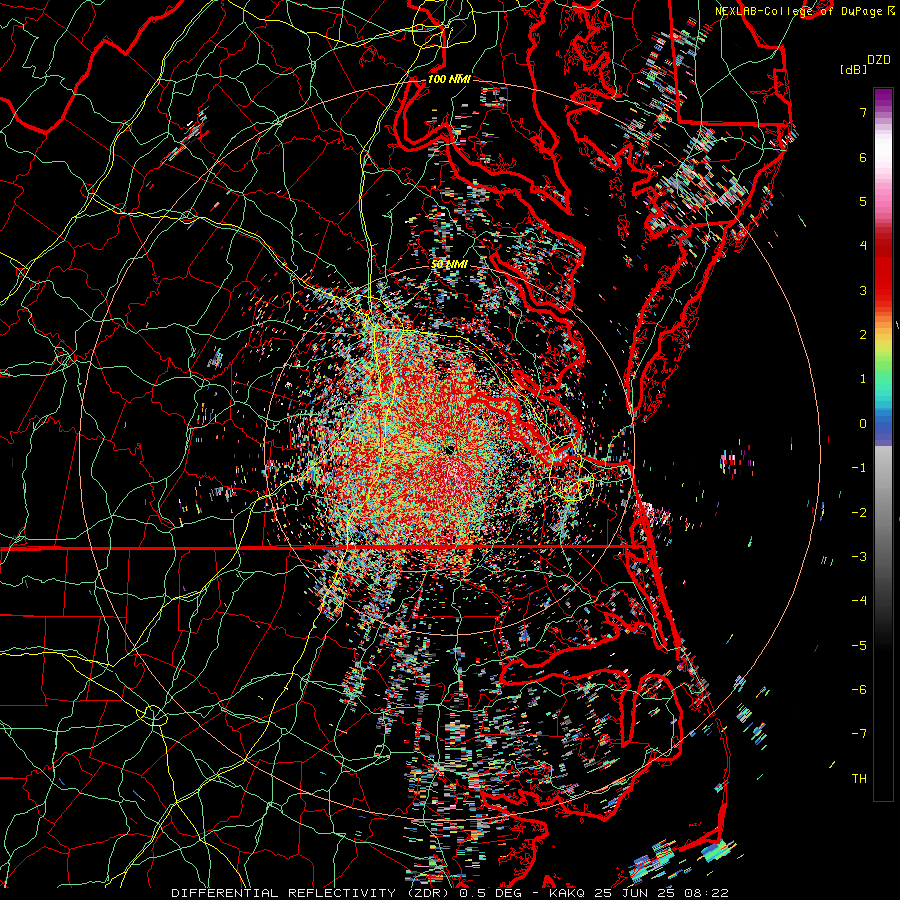Screen dimensions: 900x900
Task: Click the 100 NMI range ring label
Action: coord(449,79)
